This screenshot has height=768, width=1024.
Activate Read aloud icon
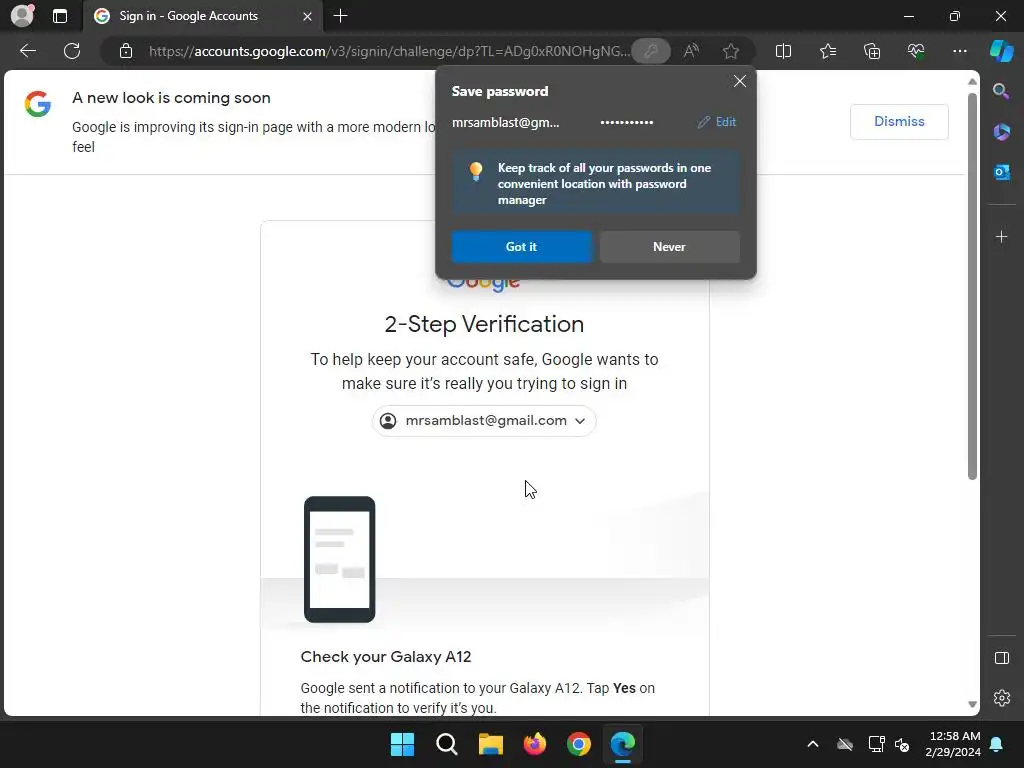pyautogui.click(x=691, y=51)
